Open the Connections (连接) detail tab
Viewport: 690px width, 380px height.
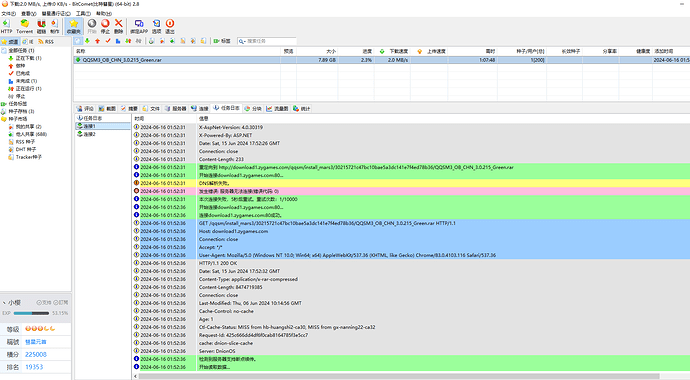tap(199, 108)
